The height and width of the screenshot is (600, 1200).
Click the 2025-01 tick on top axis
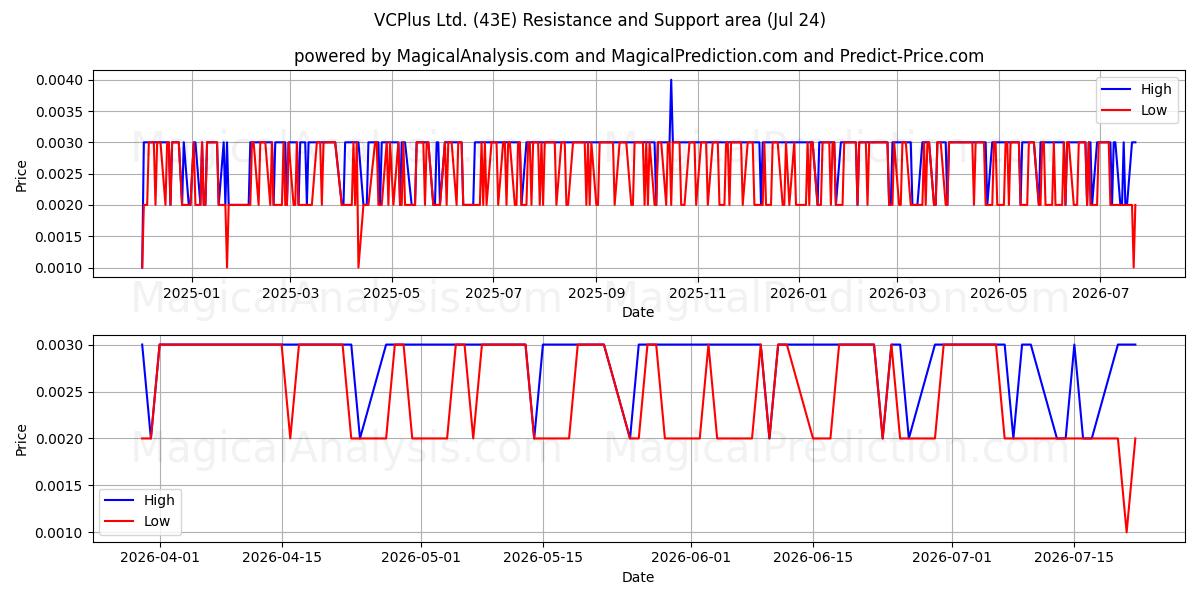pyautogui.click(x=191, y=293)
